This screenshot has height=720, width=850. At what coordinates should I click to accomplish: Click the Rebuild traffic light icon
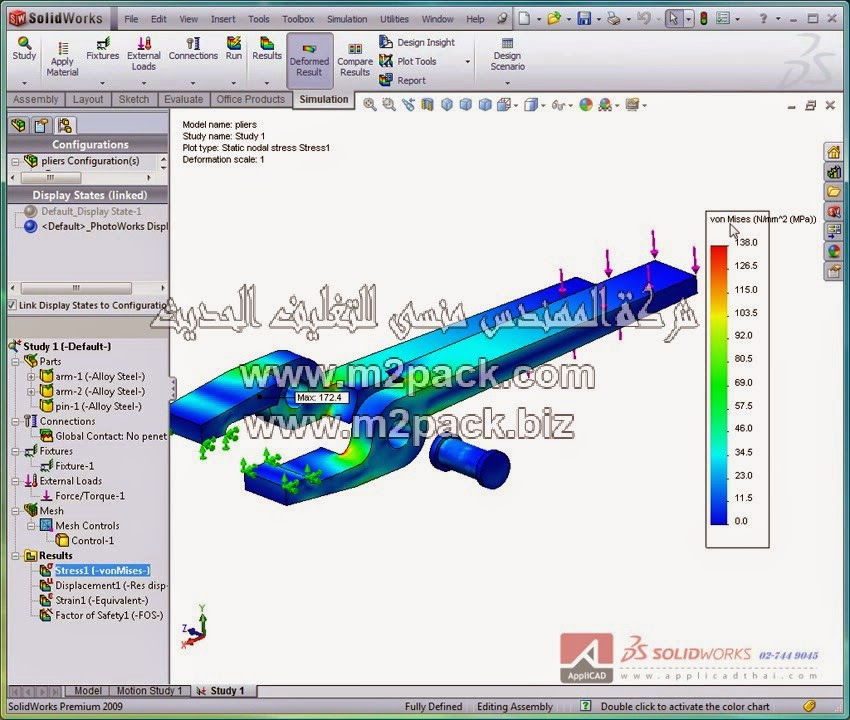[x=704, y=19]
